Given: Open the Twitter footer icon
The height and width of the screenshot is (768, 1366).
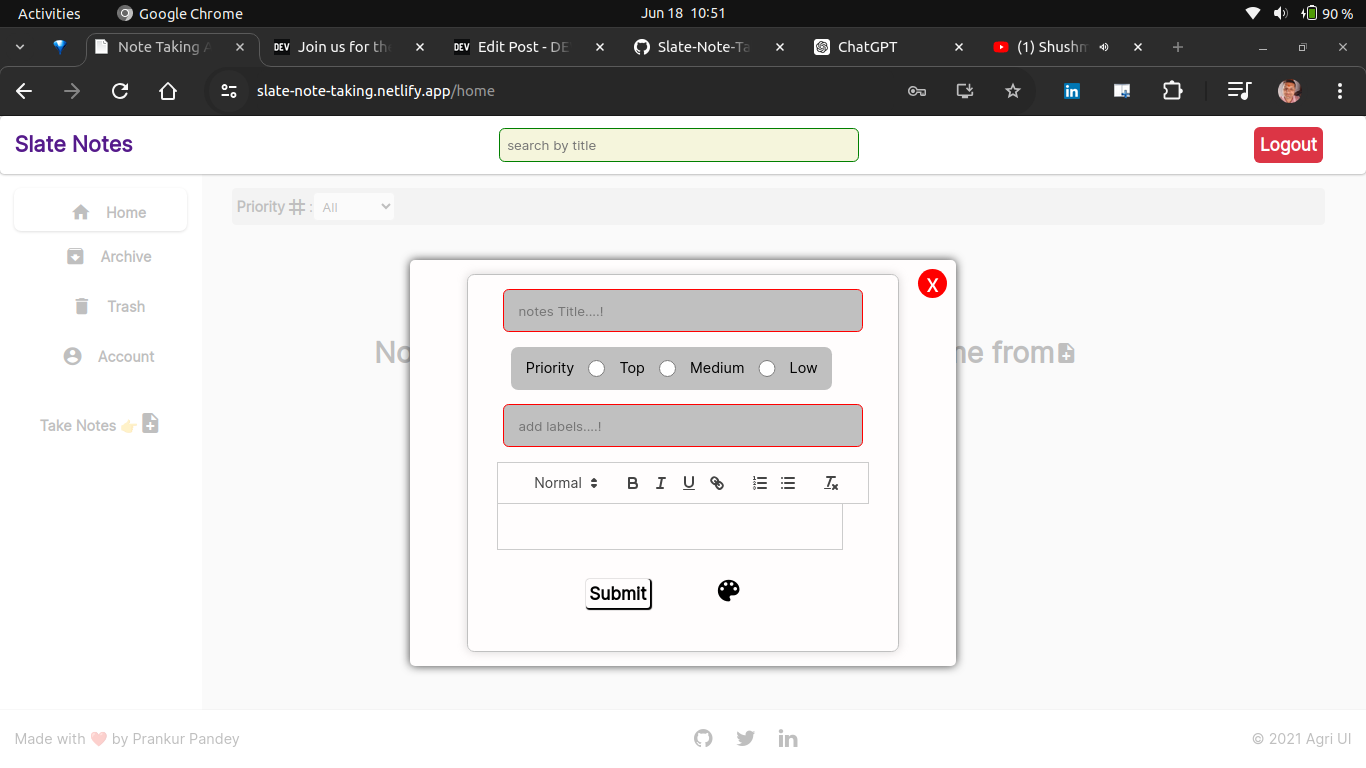Looking at the screenshot, I should (746, 738).
